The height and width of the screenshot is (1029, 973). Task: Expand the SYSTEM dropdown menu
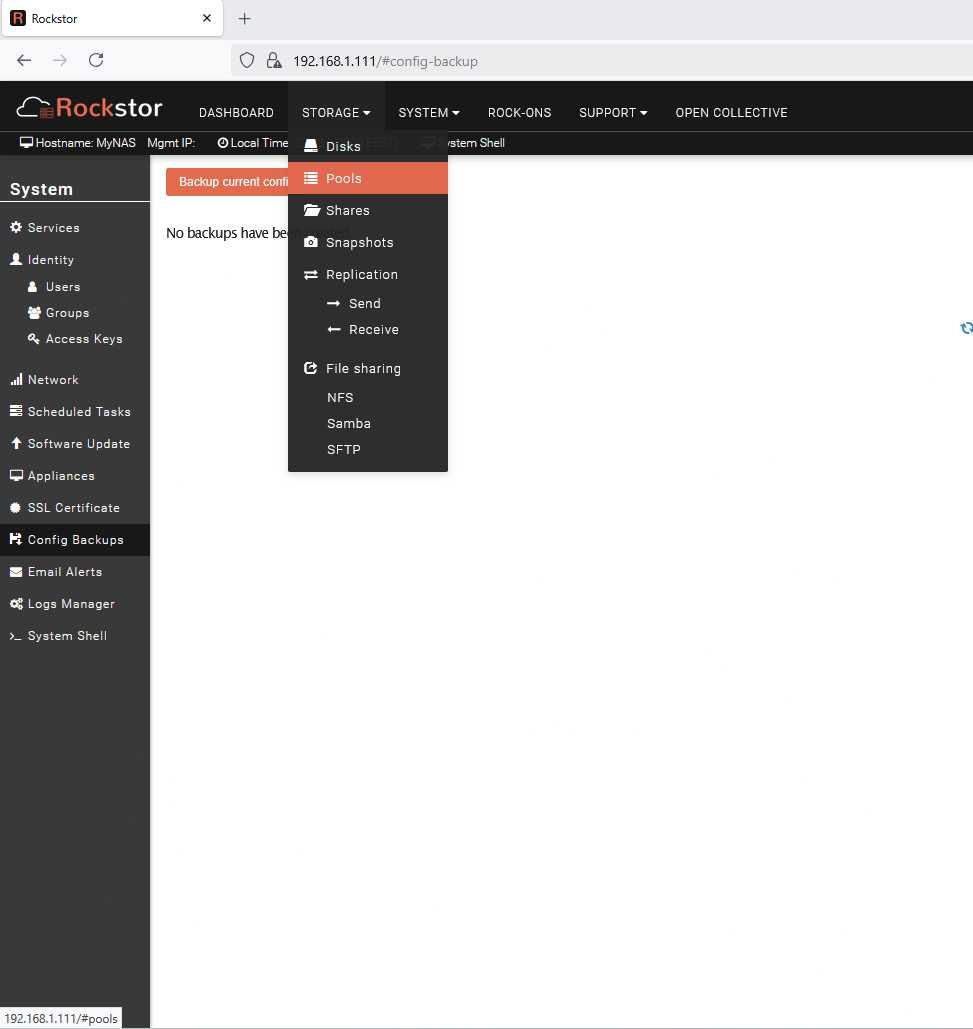pyautogui.click(x=428, y=112)
